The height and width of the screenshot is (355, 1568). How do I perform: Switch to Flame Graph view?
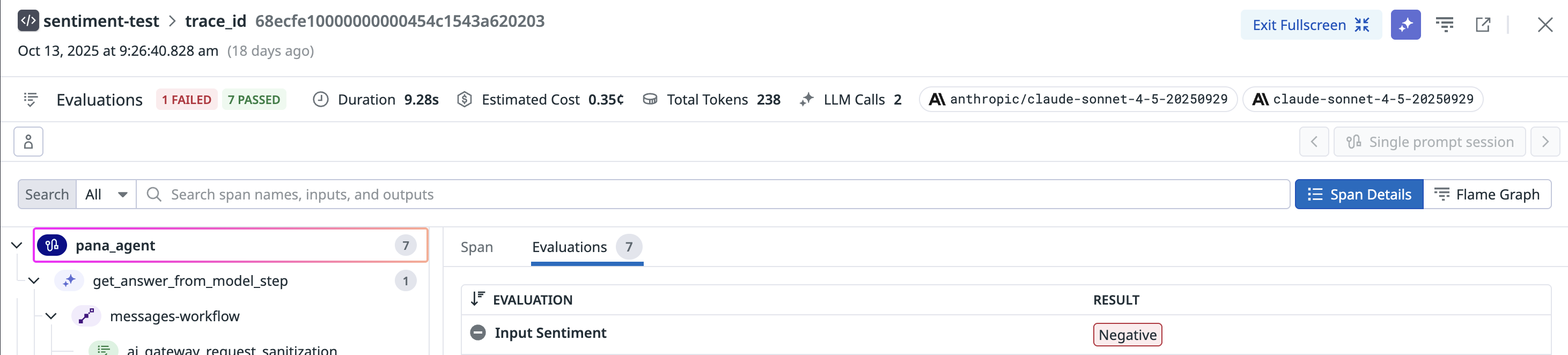pos(1486,194)
